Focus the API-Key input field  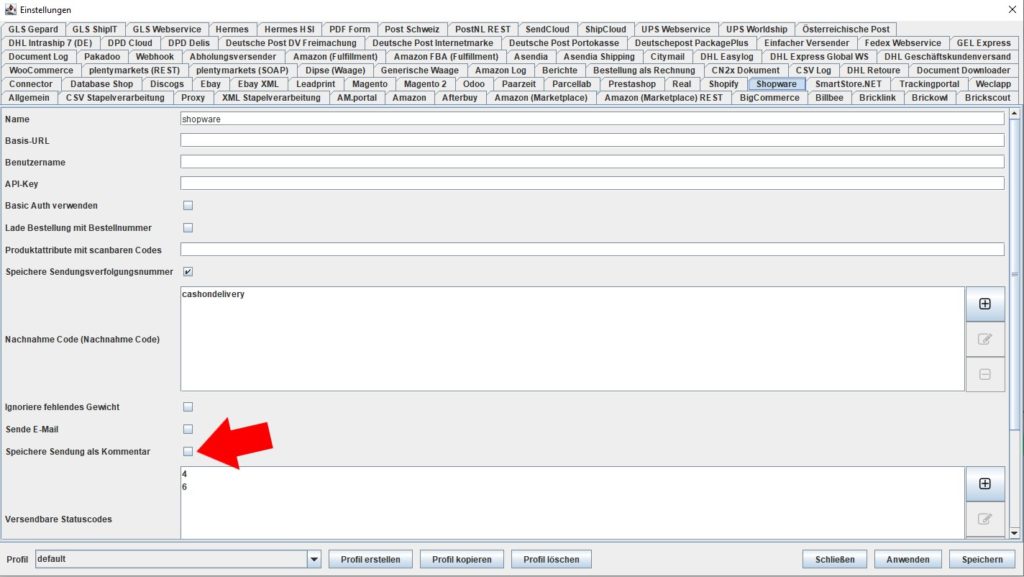coord(592,183)
